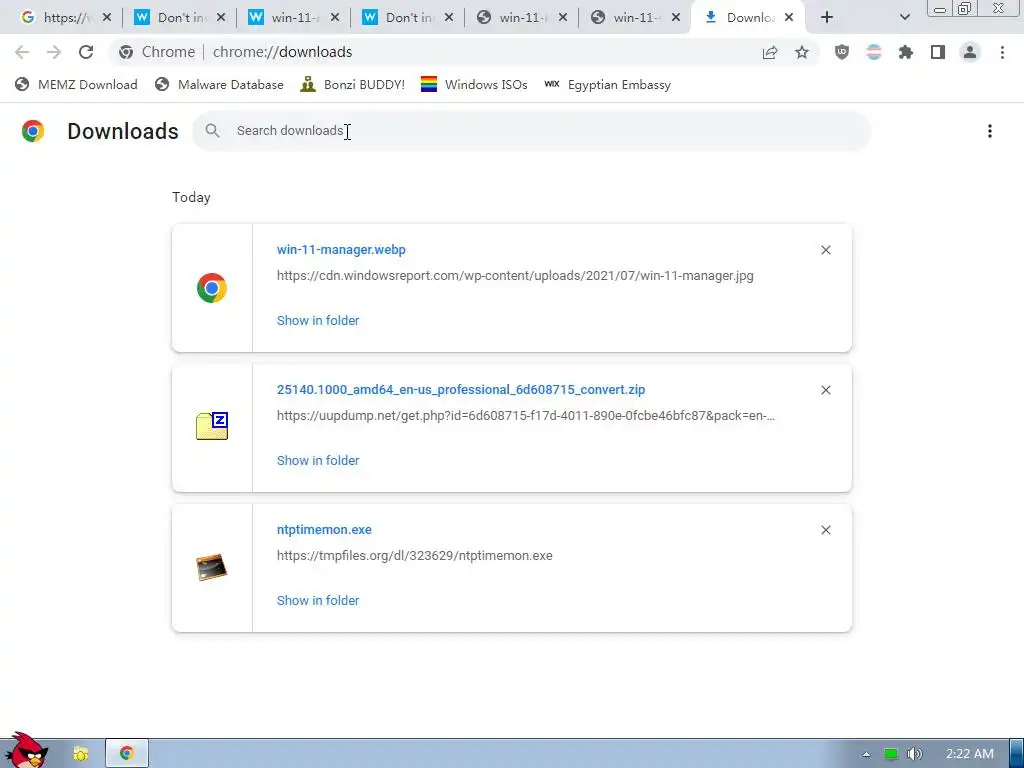Viewport: 1024px width, 768px height.
Task: Click the browser back arrow
Action: point(22,52)
